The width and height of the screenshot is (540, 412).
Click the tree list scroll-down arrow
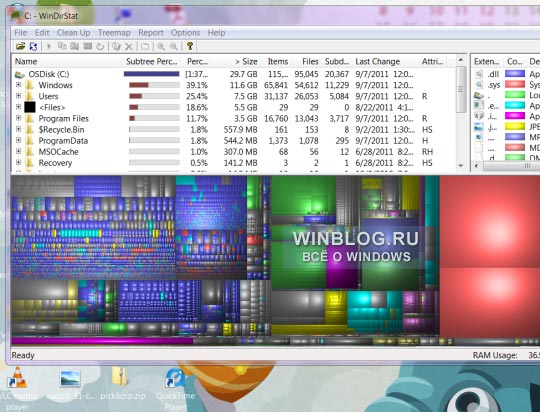pyautogui.click(x=461, y=166)
